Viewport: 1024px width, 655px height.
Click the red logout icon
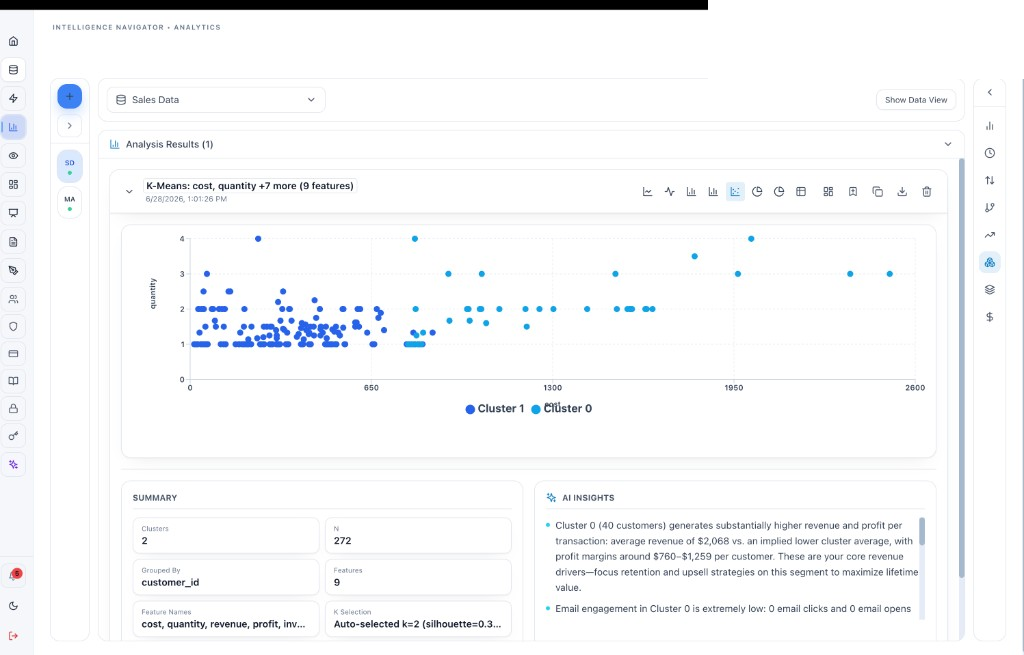coord(13,635)
